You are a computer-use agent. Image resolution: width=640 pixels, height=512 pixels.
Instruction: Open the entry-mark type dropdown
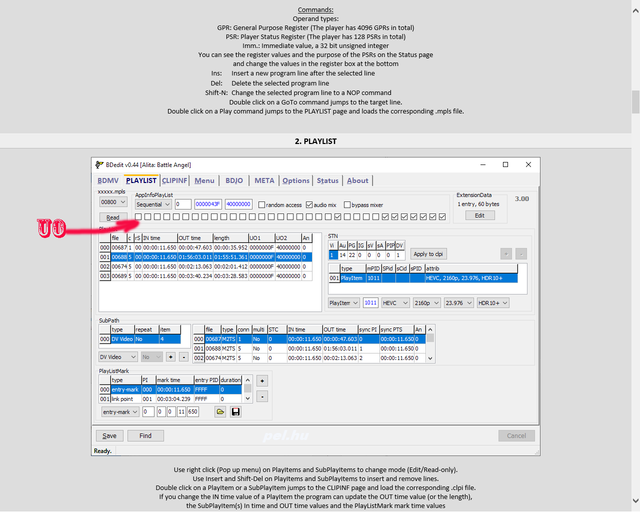point(120,412)
